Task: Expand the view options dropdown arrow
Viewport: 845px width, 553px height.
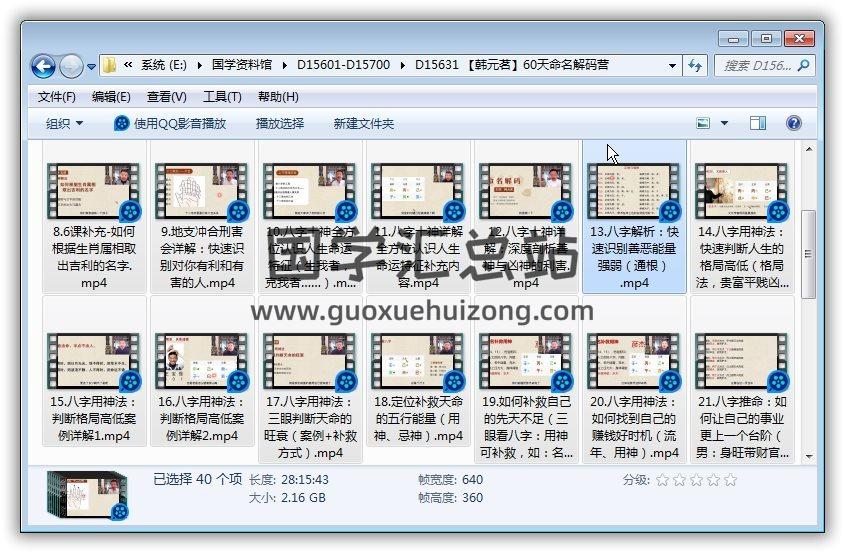Action: 724,123
